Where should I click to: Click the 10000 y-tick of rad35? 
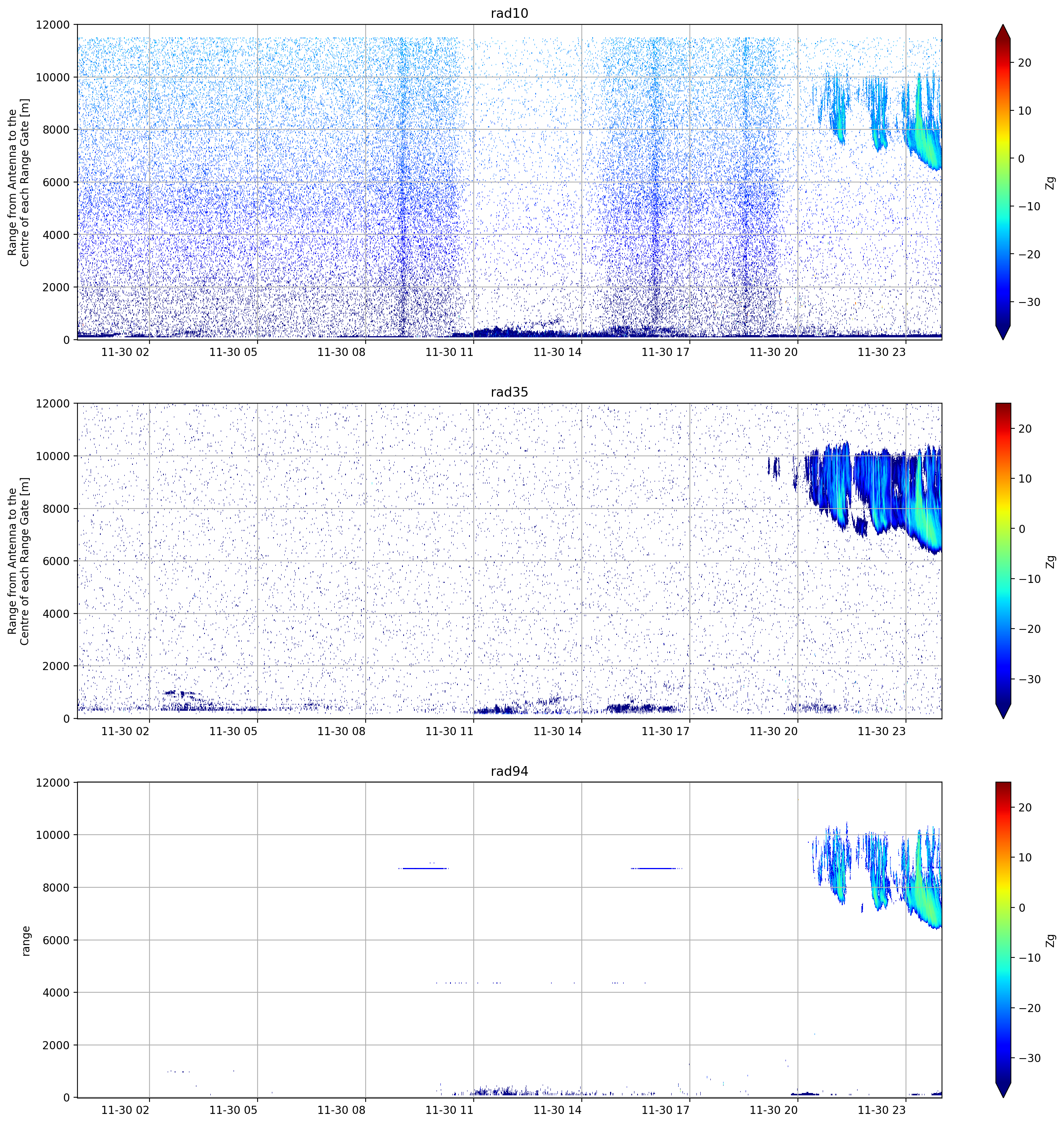[x=53, y=457]
